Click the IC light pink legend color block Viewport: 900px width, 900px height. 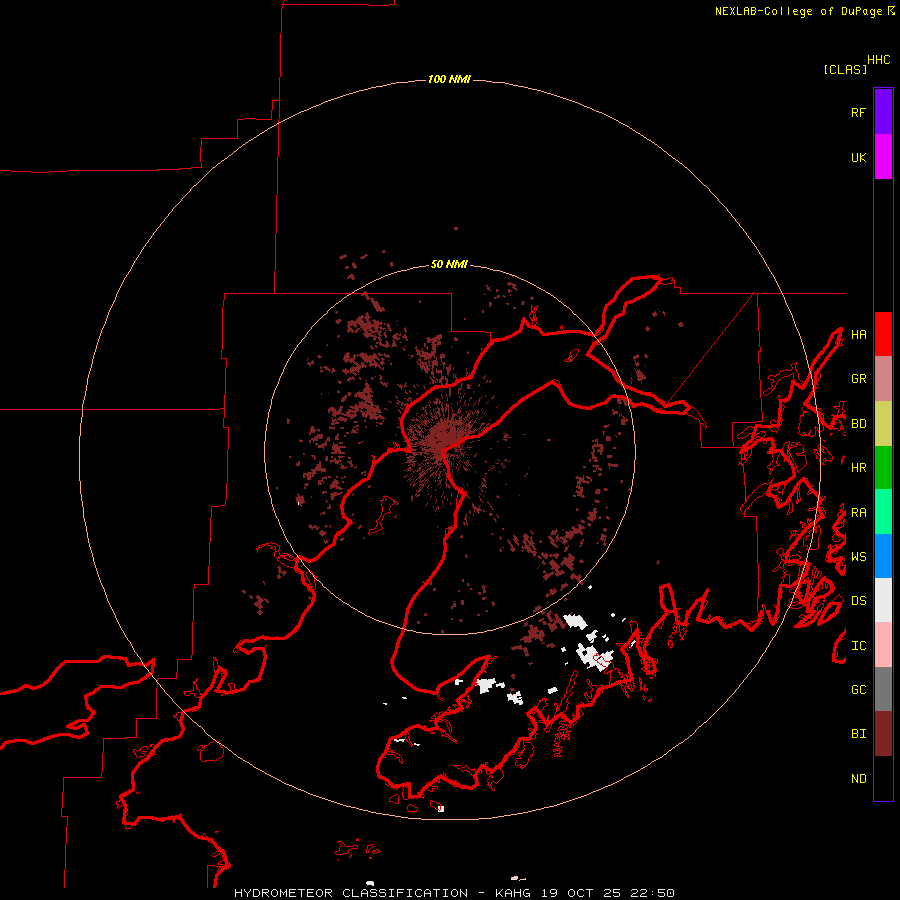[x=883, y=645]
